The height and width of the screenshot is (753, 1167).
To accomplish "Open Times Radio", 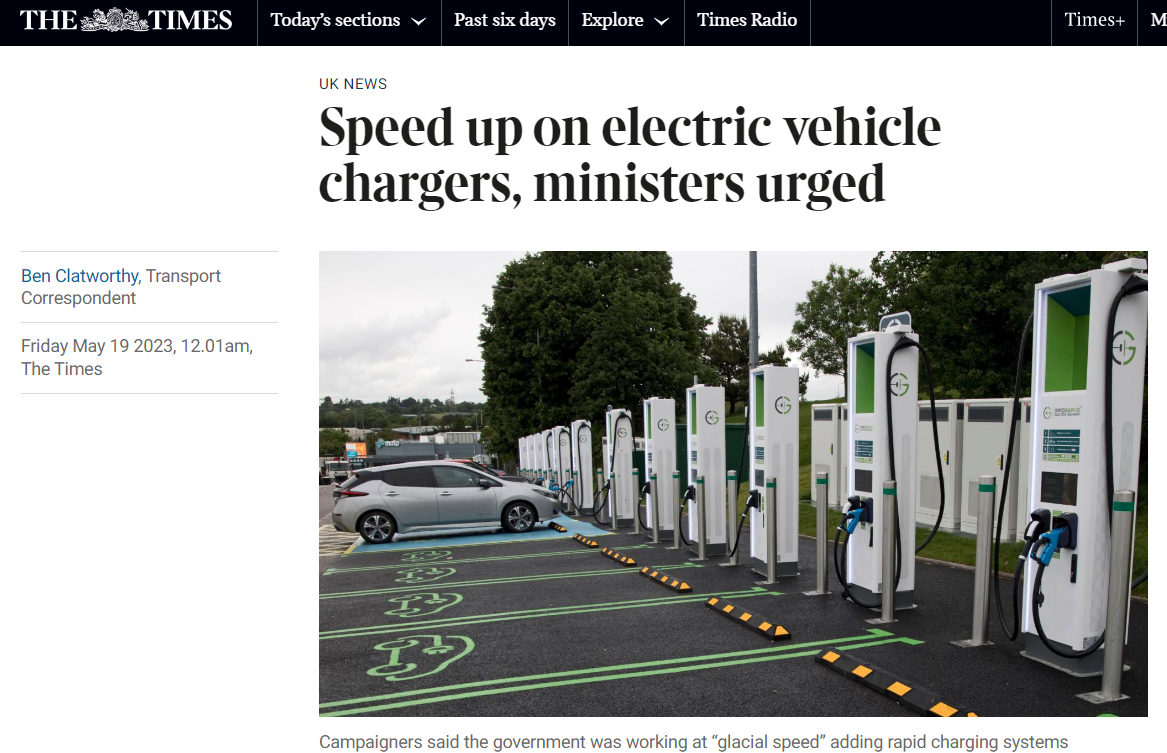I will tap(747, 21).
